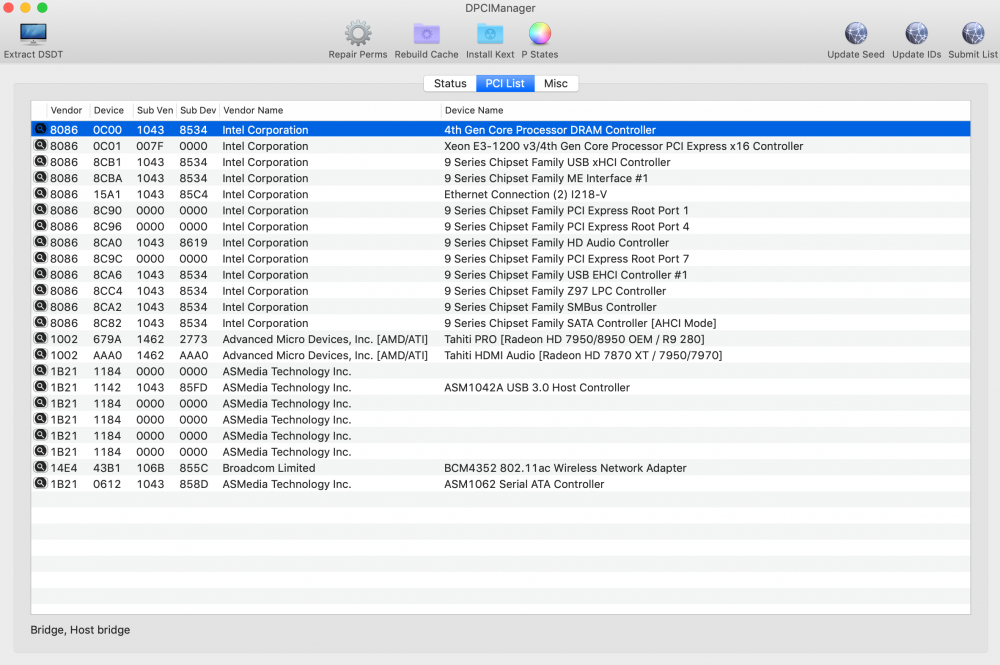Click magnifier icon for USB xHCI Controller row

40,161
